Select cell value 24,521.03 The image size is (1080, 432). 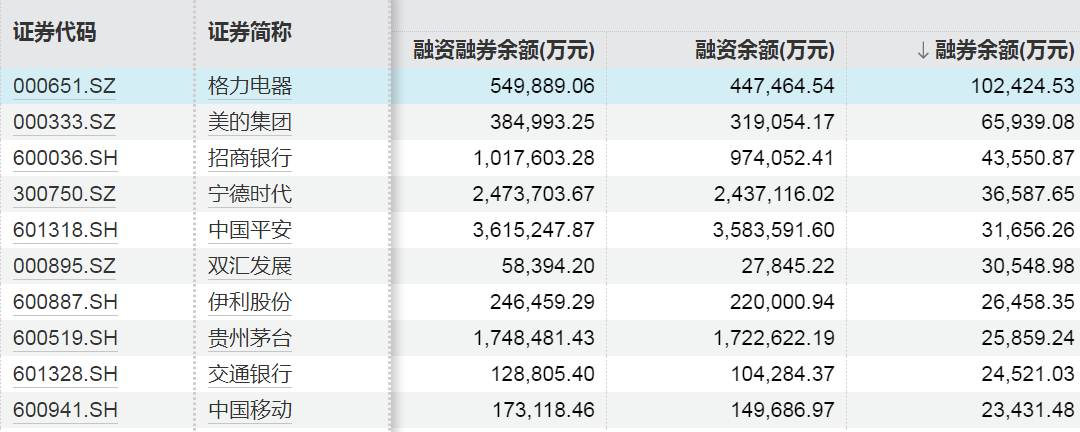coord(1028,374)
